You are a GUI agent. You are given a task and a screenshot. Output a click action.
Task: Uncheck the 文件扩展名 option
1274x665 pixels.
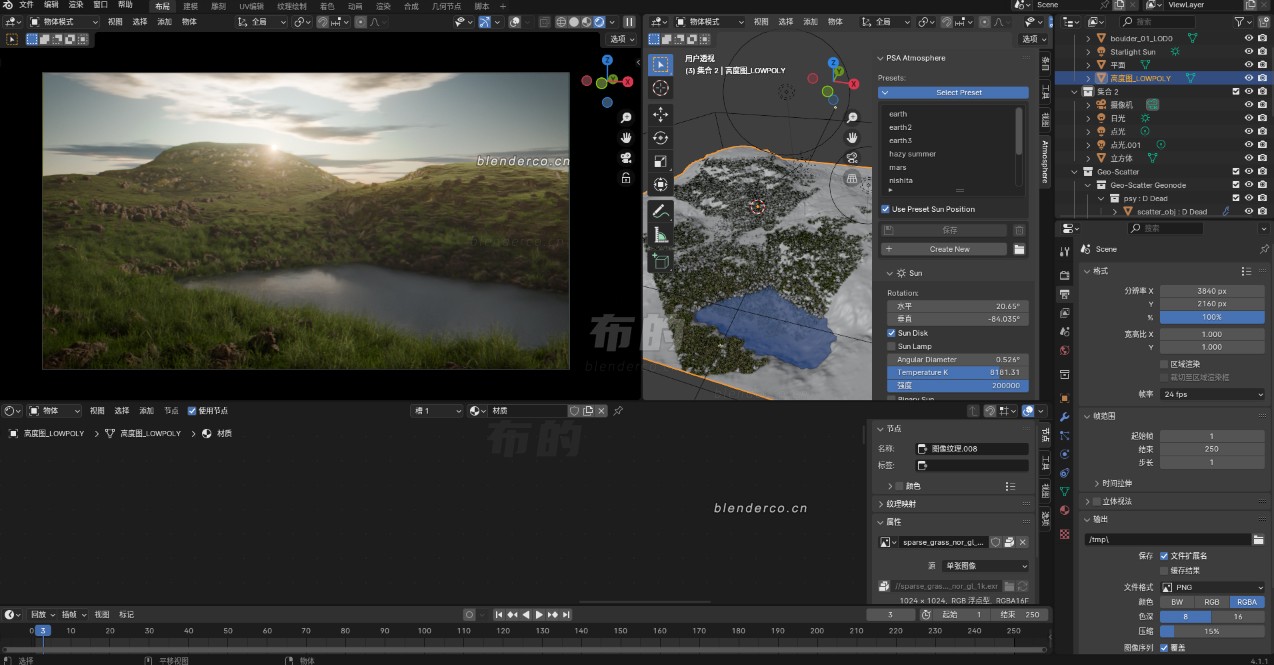coord(1164,556)
